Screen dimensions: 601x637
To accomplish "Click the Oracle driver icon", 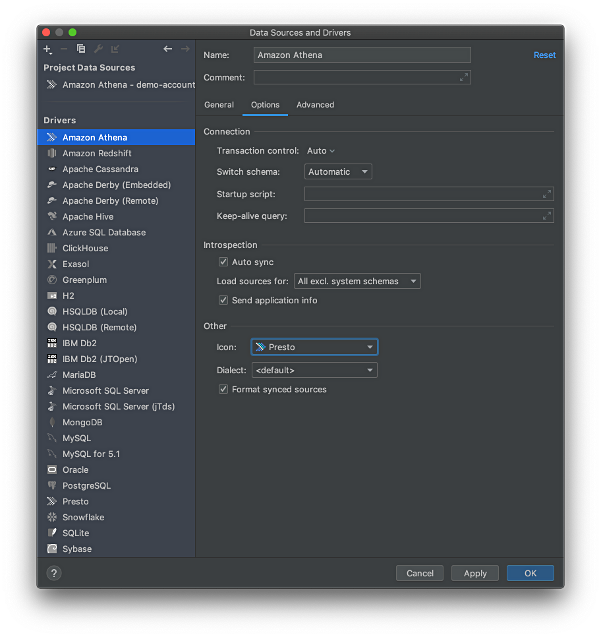I will [x=52, y=470].
